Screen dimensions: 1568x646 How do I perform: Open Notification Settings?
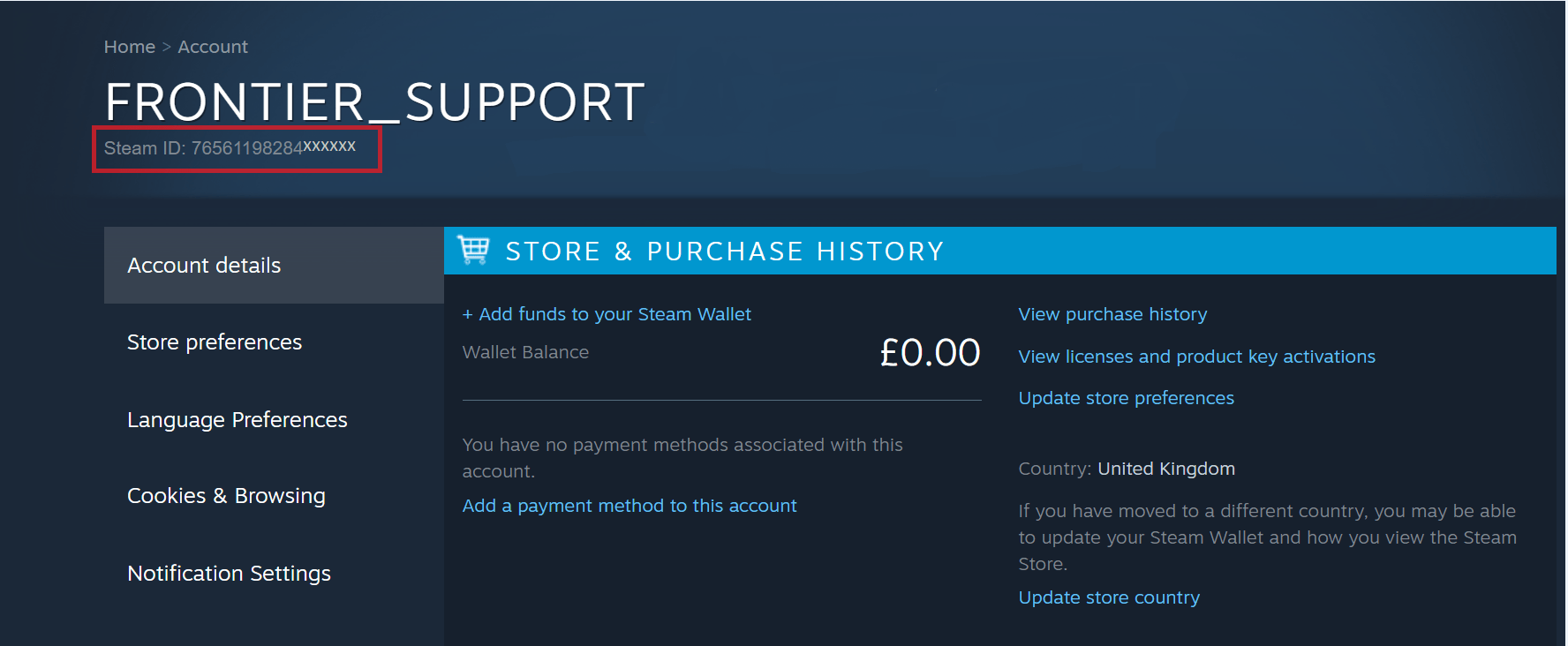[x=229, y=573]
